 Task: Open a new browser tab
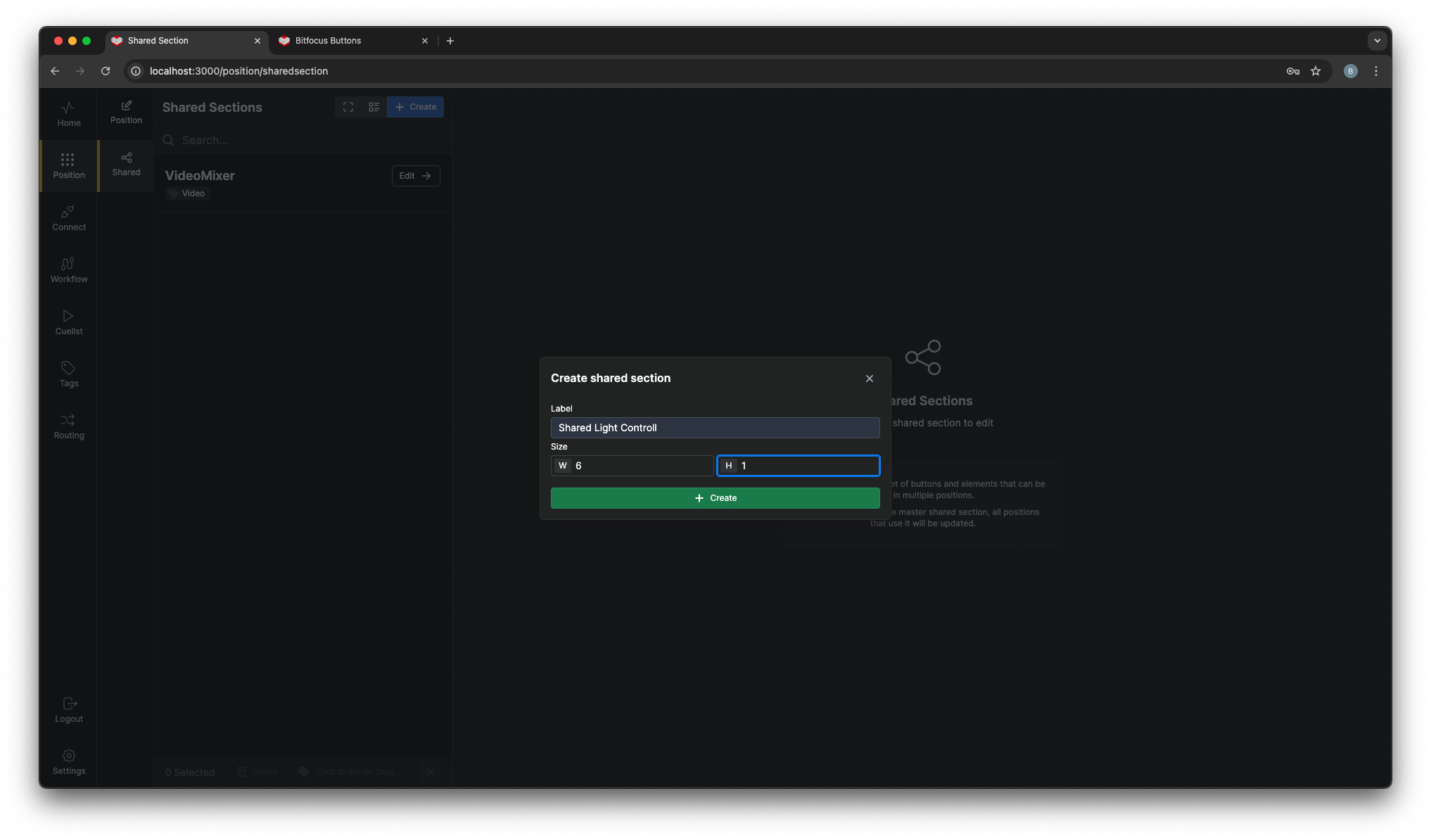(450, 41)
